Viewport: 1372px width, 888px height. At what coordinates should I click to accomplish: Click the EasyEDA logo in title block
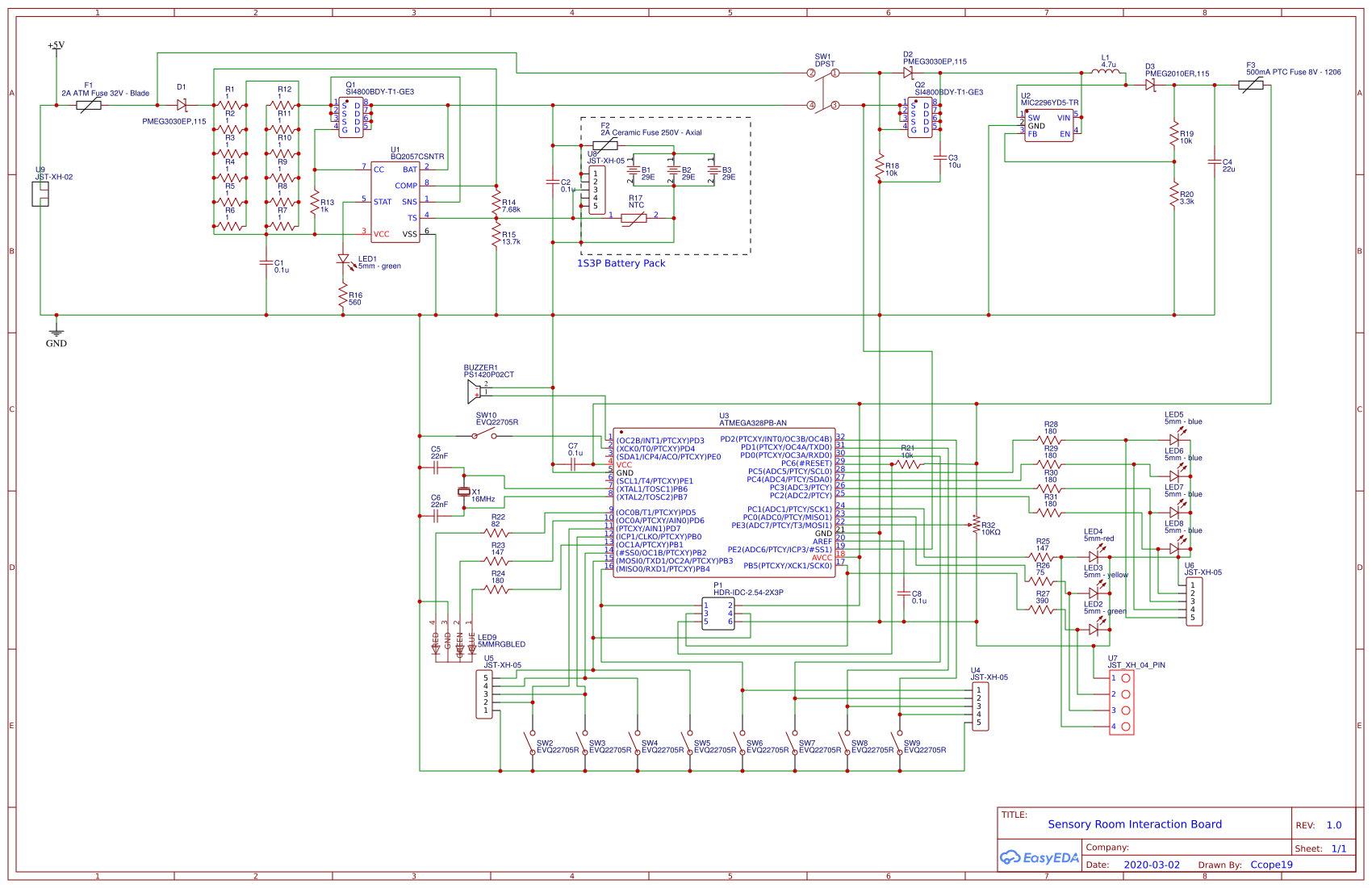[1039, 857]
